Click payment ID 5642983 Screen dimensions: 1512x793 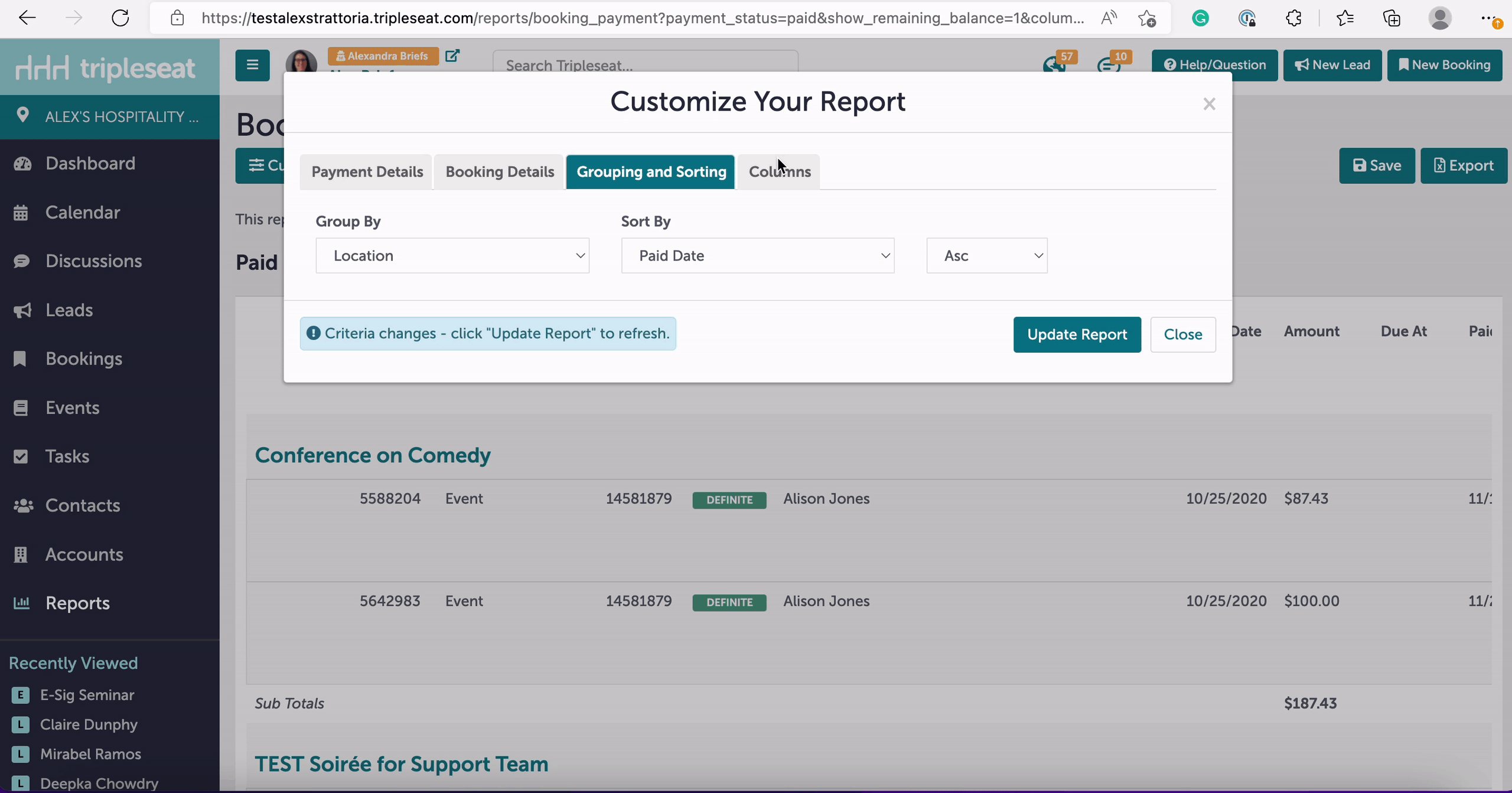click(x=390, y=601)
